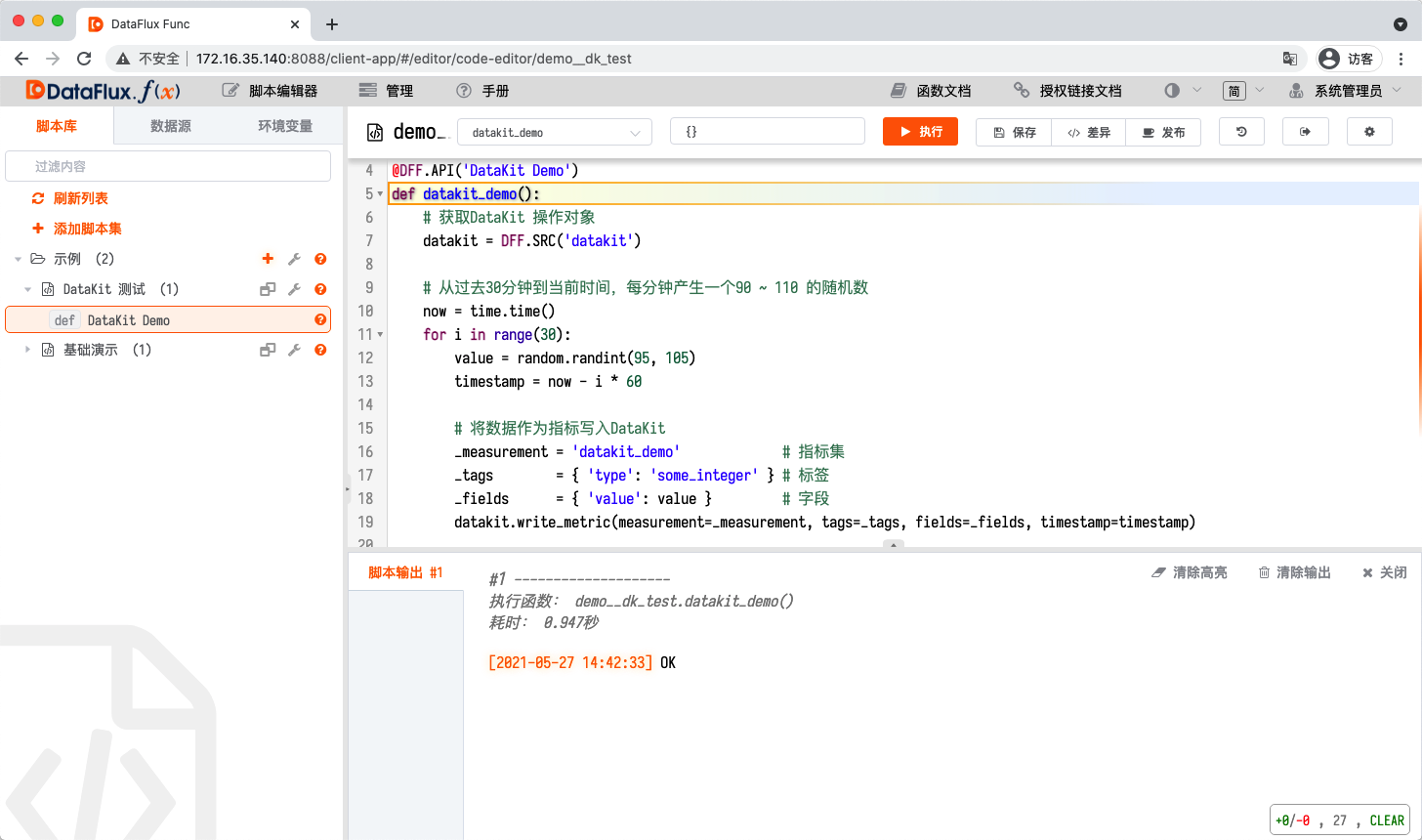Open settings wrench for 基础演示
This screenshot has width=1422, height=840.
tap(294, 350)
